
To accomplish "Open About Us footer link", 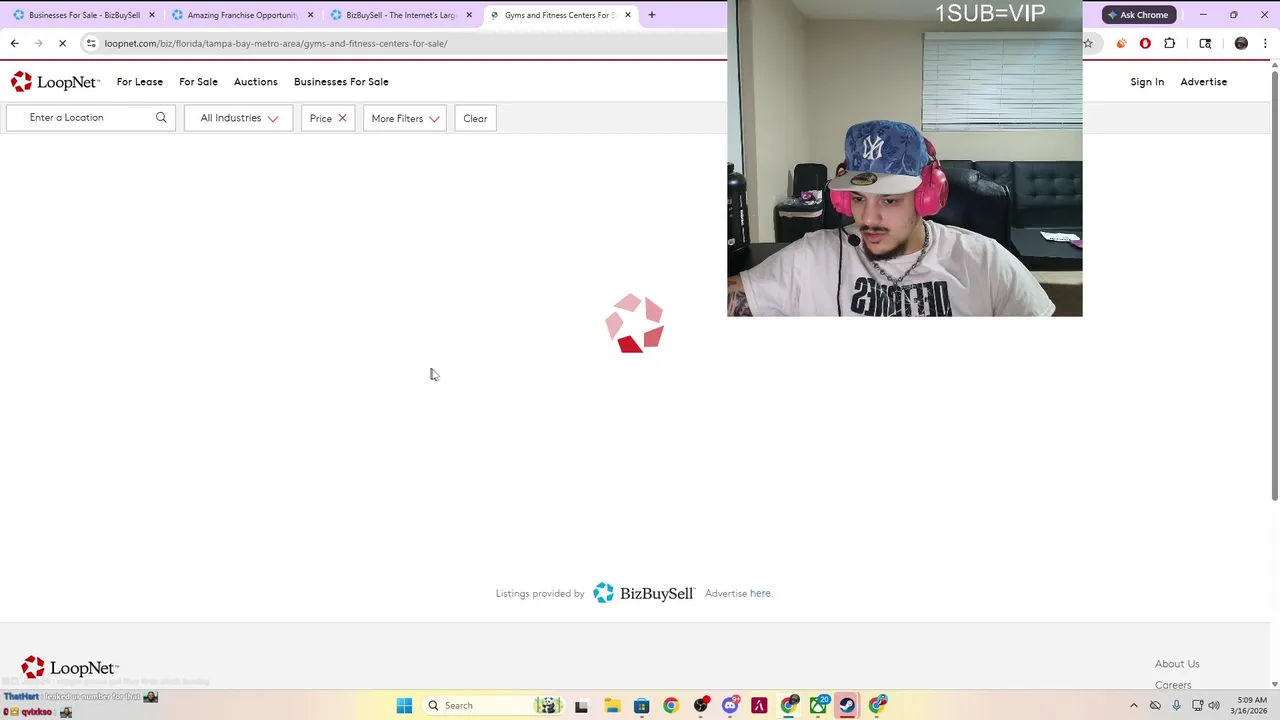I will [1177, 664].
